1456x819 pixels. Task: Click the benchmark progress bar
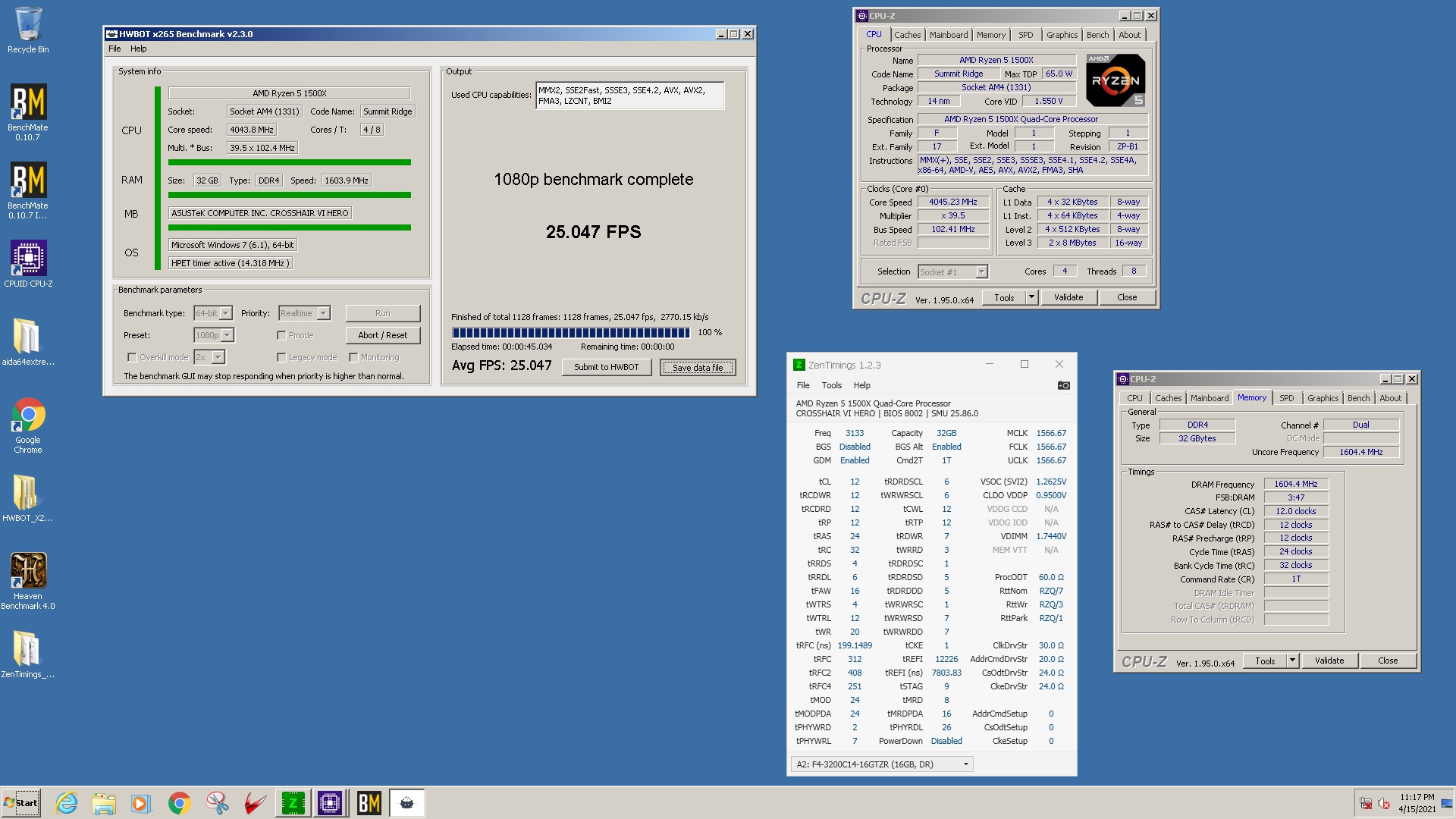[571, 333]
